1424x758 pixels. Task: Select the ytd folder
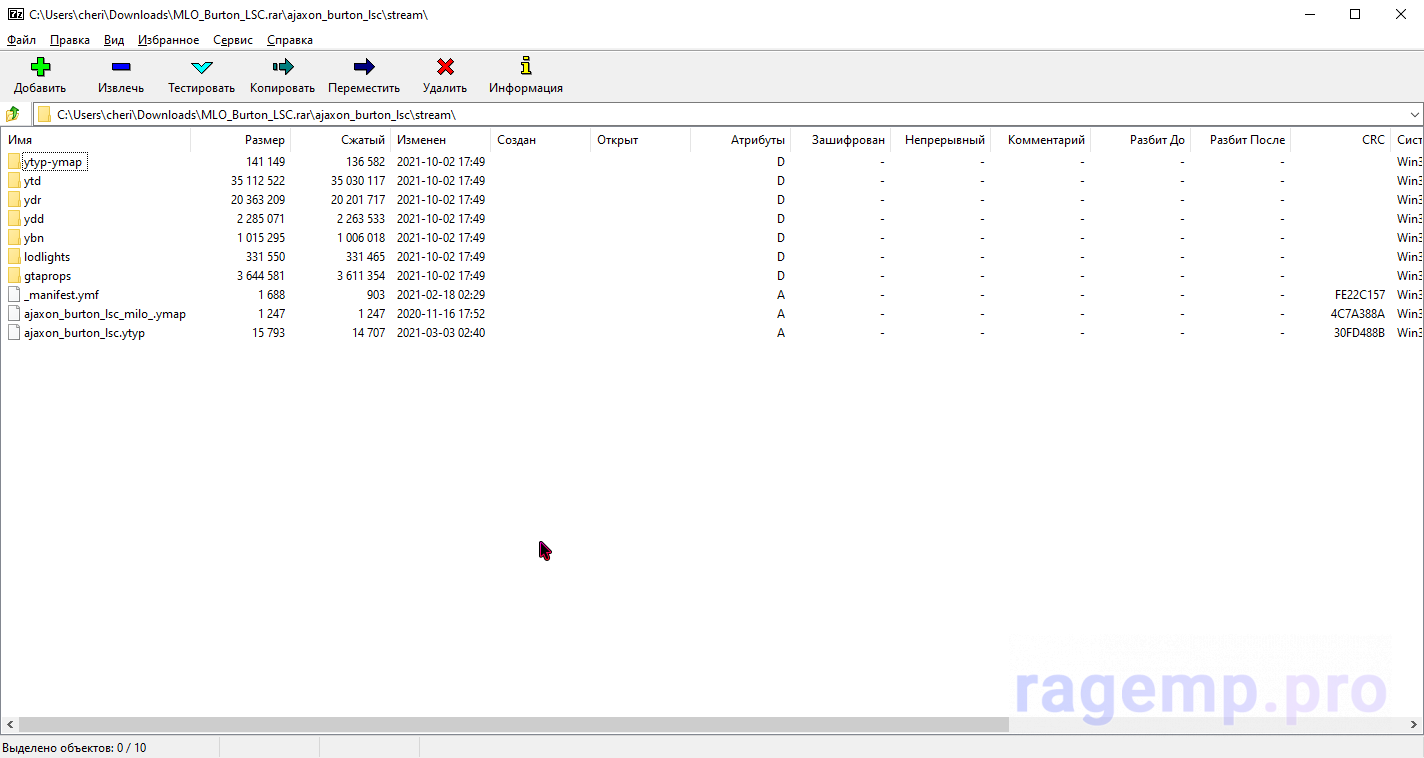point(32,181)
